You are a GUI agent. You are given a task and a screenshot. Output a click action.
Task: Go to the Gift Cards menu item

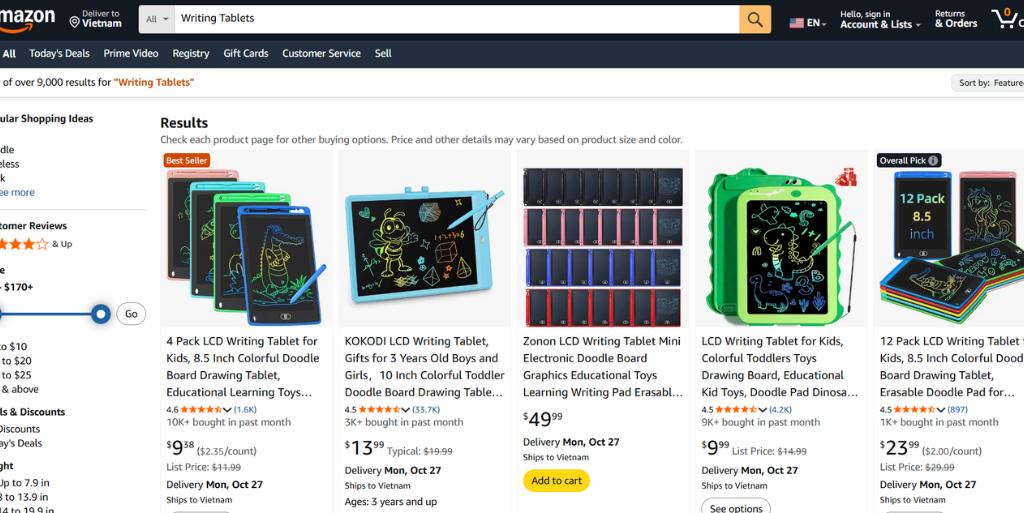(x=246, y=54)
